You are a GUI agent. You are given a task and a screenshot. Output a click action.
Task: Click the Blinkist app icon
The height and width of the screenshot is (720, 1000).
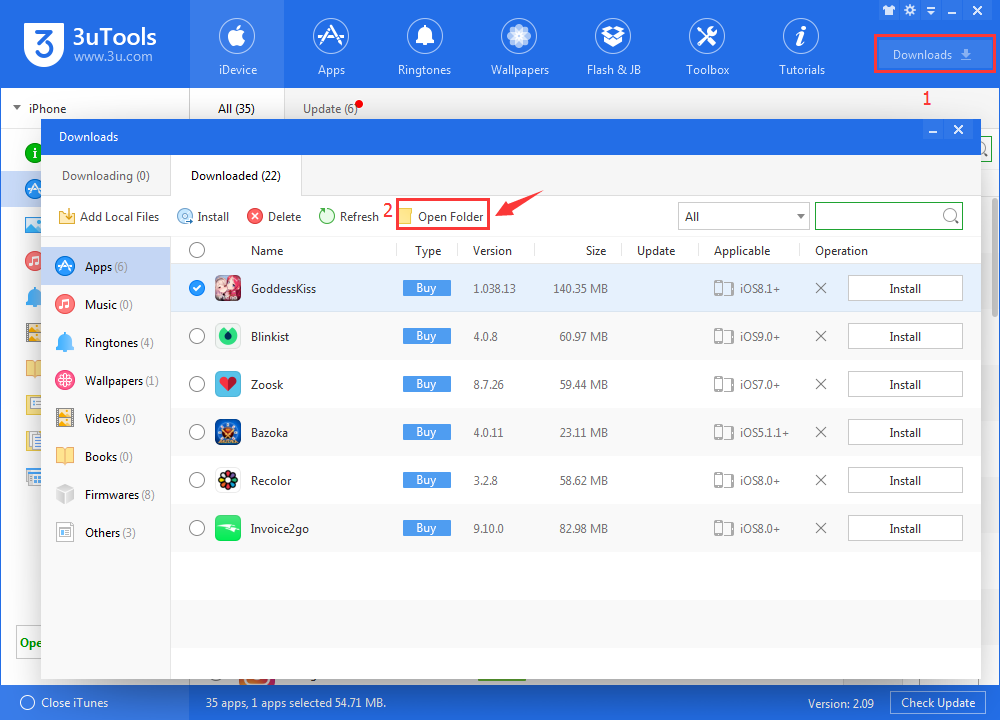tap(228, 336)
